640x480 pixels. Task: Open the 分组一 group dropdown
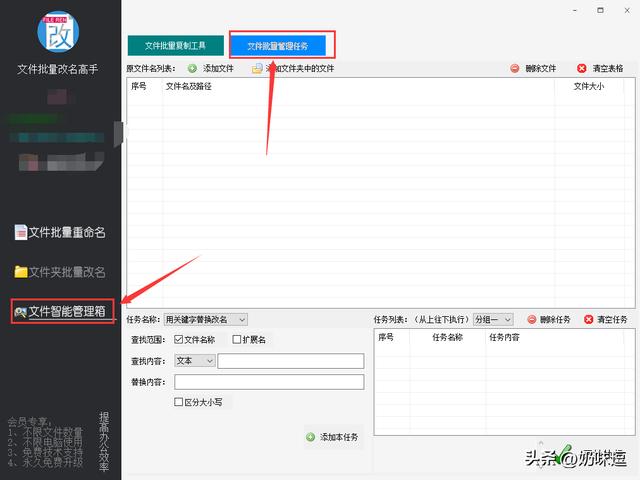[x=493, y=319]
